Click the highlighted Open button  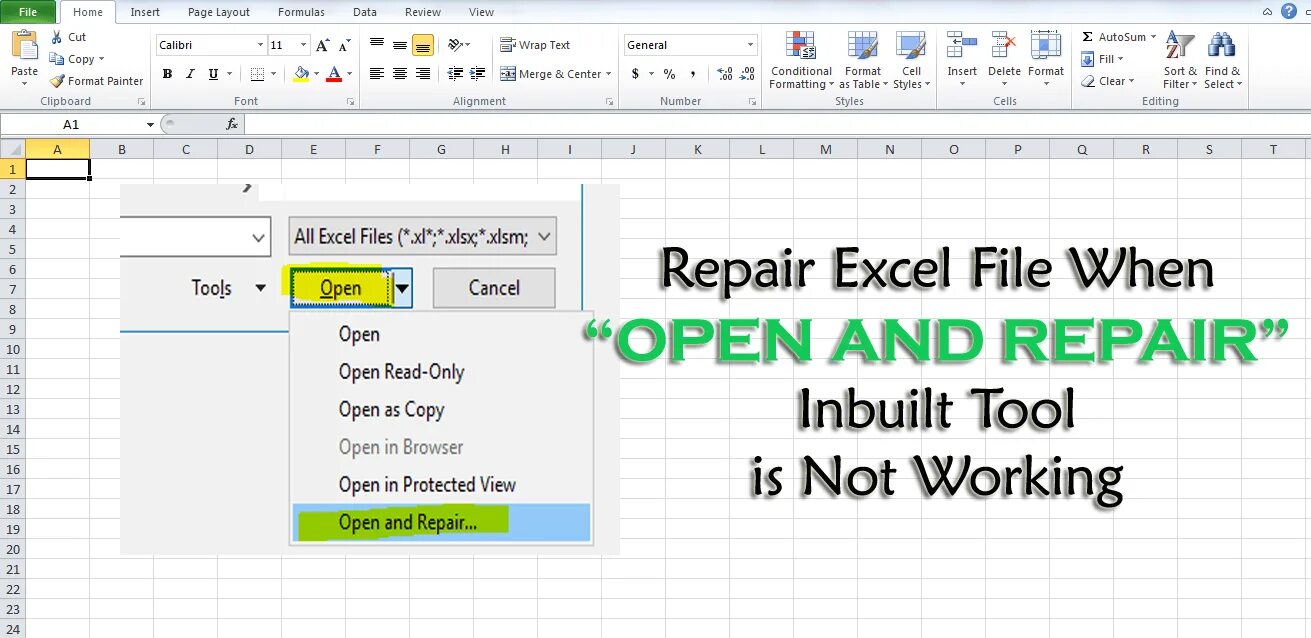click(340, 288)
